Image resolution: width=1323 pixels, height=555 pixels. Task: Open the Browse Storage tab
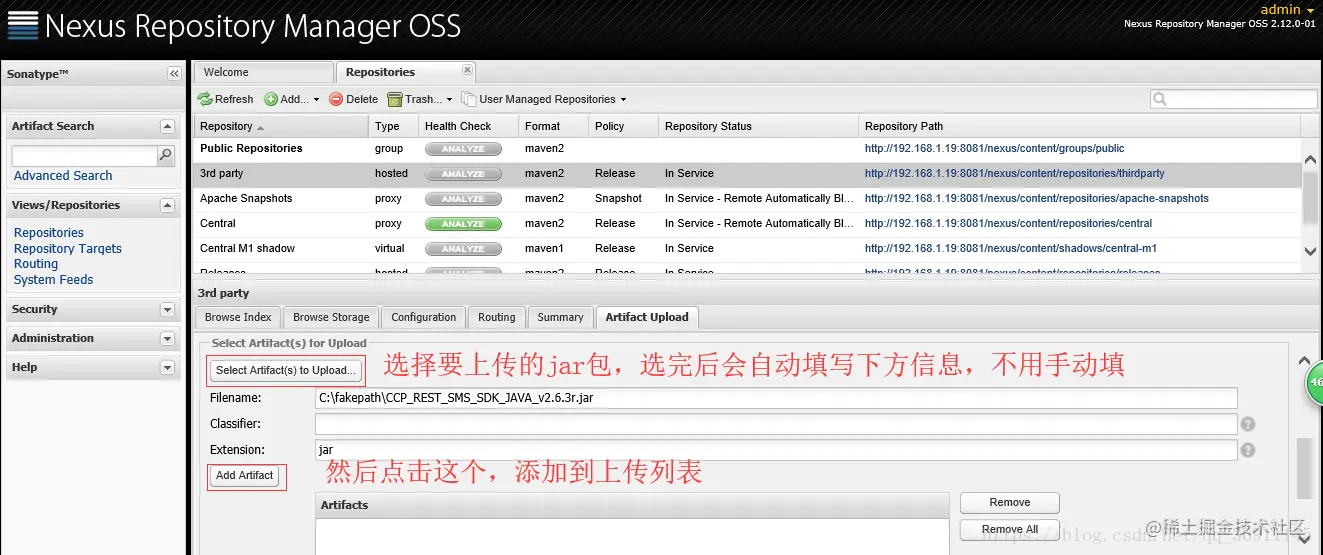[331, 317]
